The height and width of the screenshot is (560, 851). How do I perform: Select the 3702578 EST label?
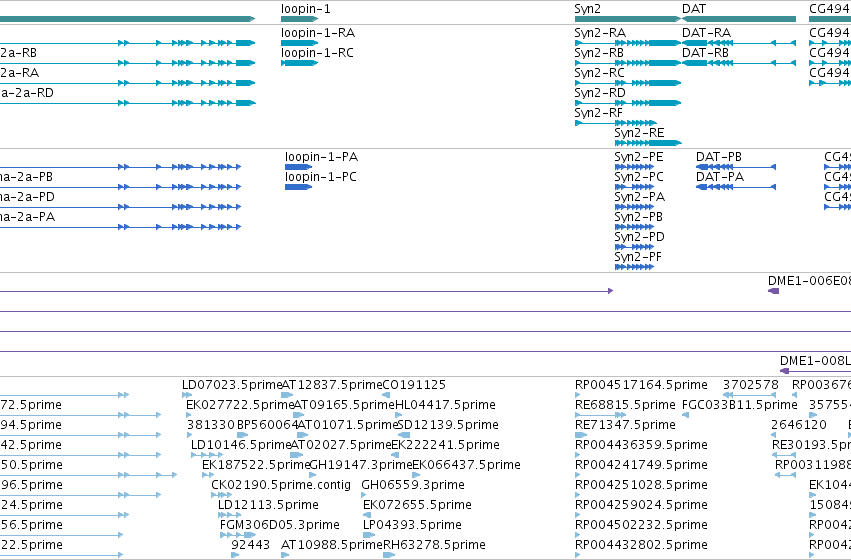tap(751, 385)
